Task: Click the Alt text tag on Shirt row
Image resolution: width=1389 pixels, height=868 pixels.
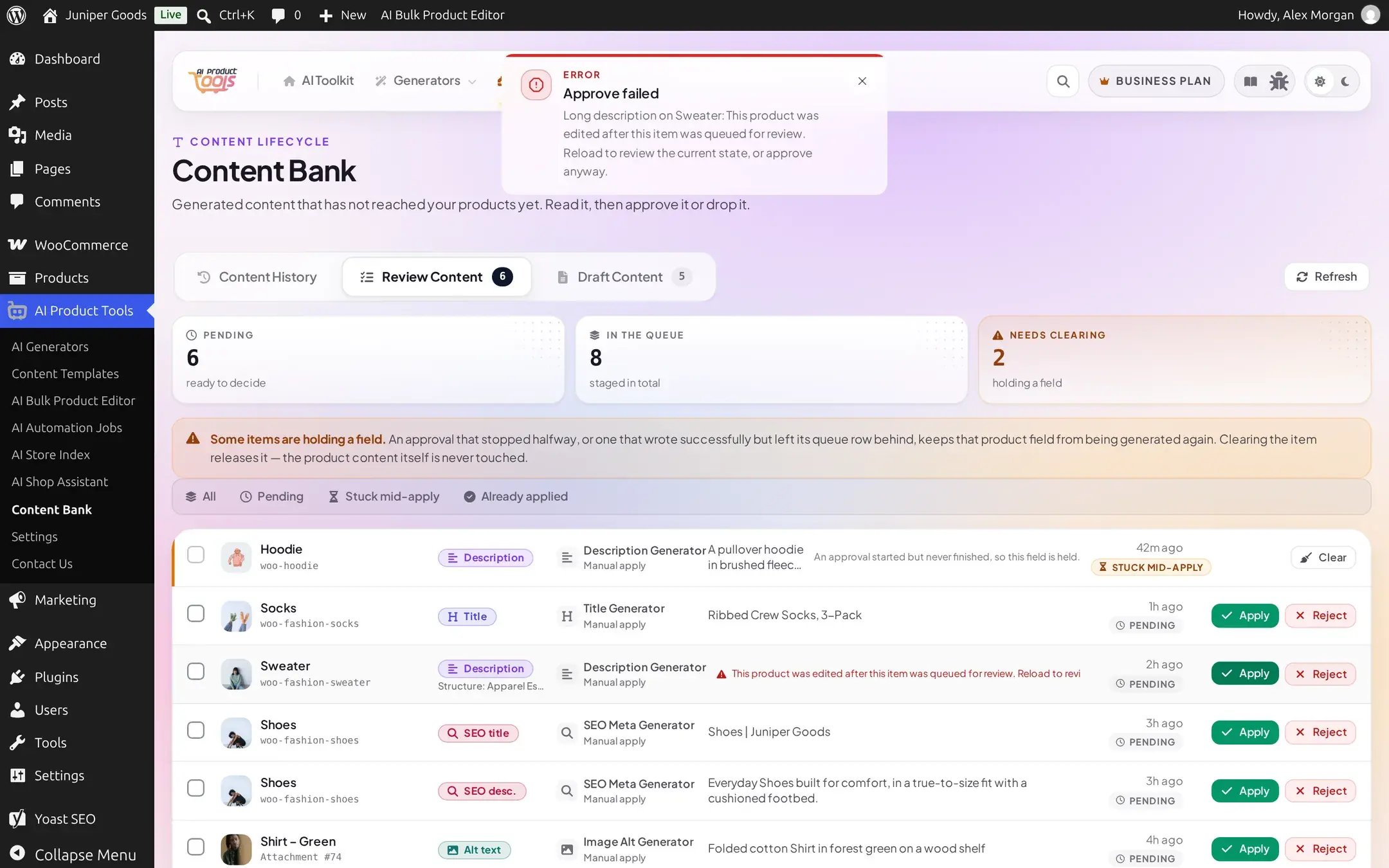Action: (x=475, y=850)
